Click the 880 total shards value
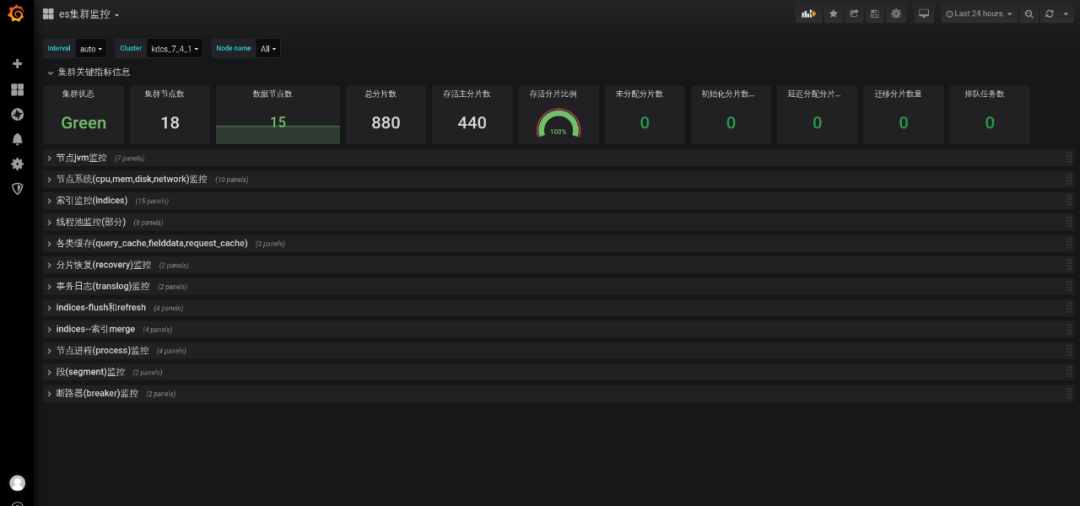 (x=386, y=123)
